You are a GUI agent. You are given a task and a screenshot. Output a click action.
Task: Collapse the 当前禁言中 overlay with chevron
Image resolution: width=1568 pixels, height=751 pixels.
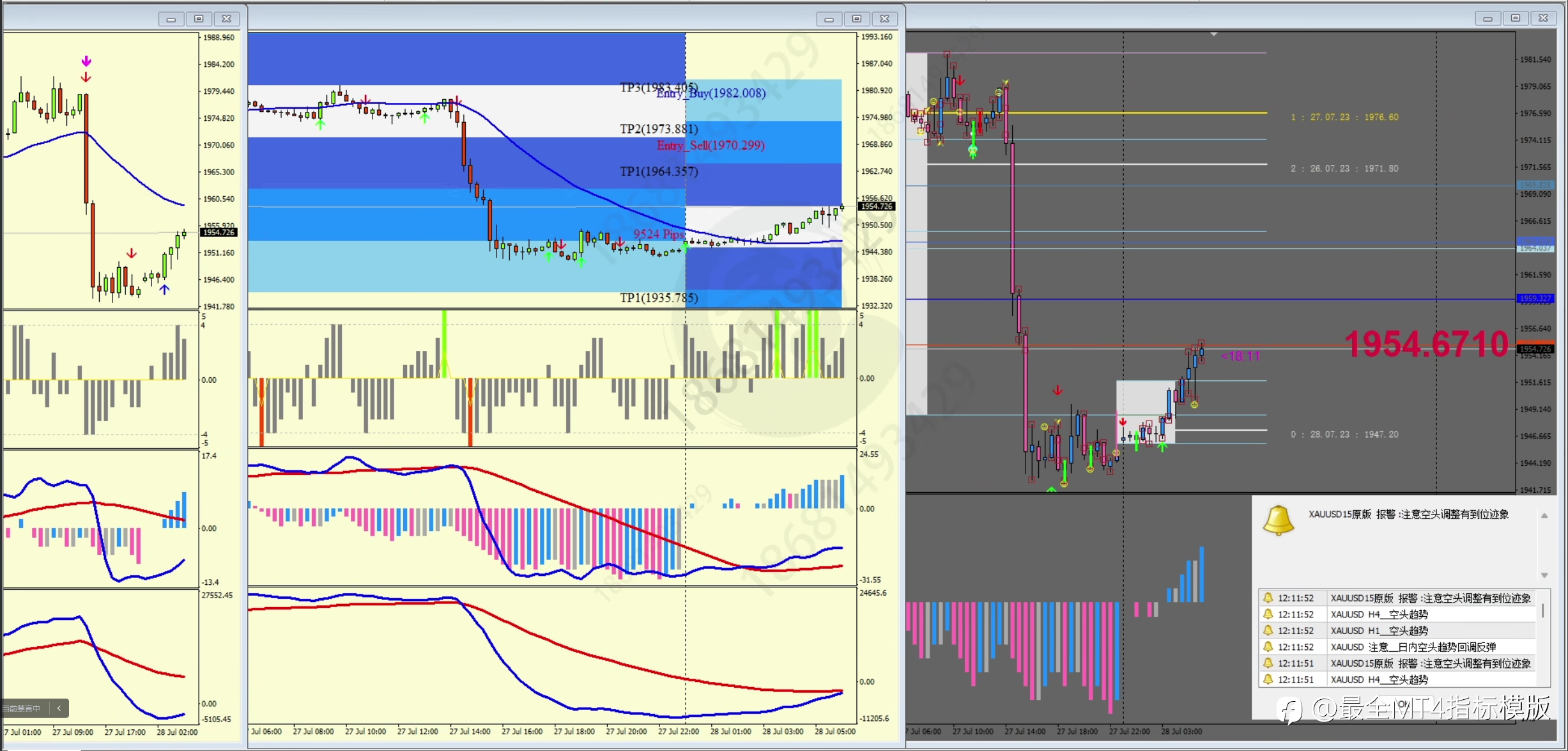pyautogui.click(x=59, y=708)
